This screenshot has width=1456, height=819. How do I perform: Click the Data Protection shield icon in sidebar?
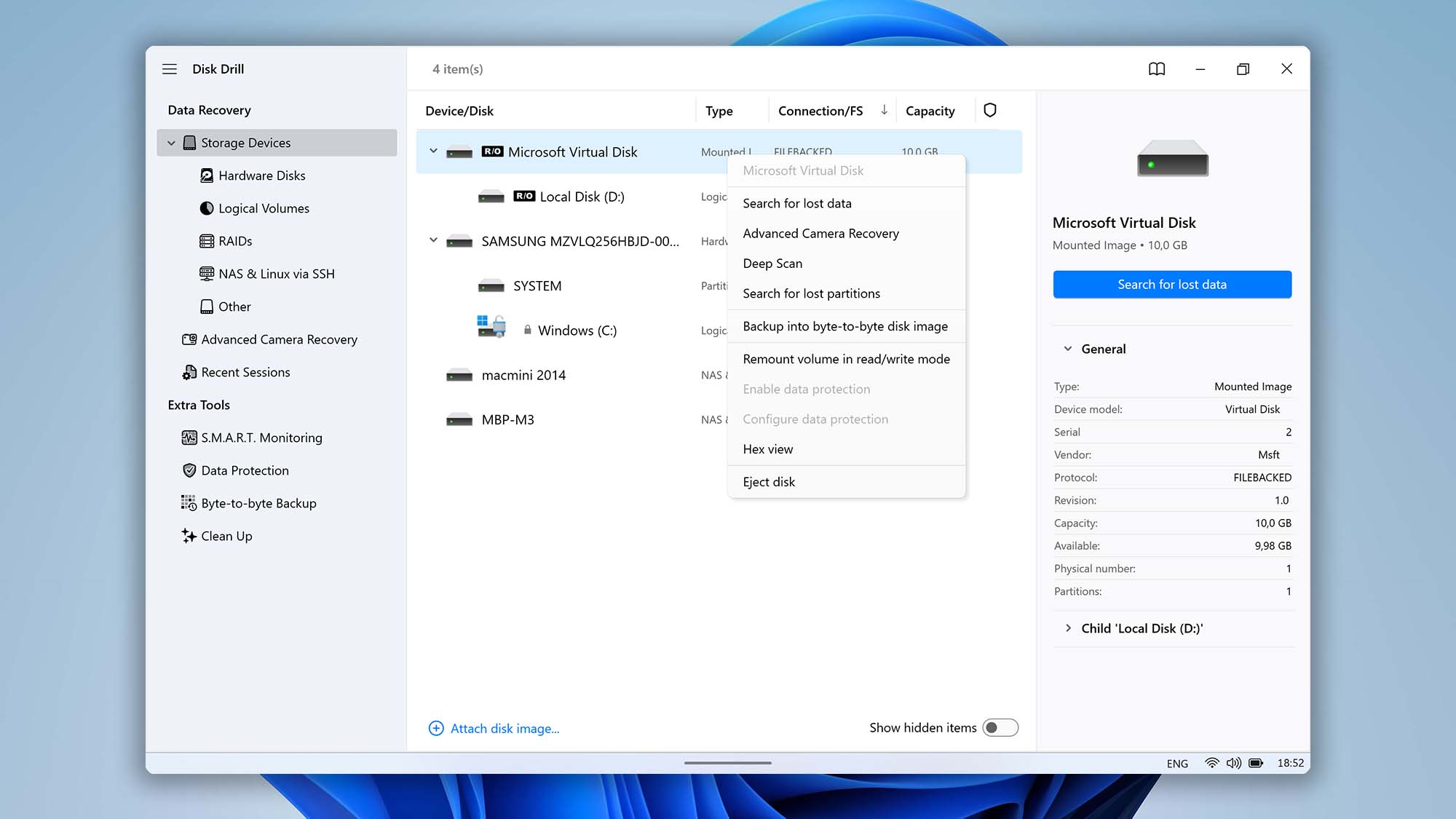click(x=189, y=470)
